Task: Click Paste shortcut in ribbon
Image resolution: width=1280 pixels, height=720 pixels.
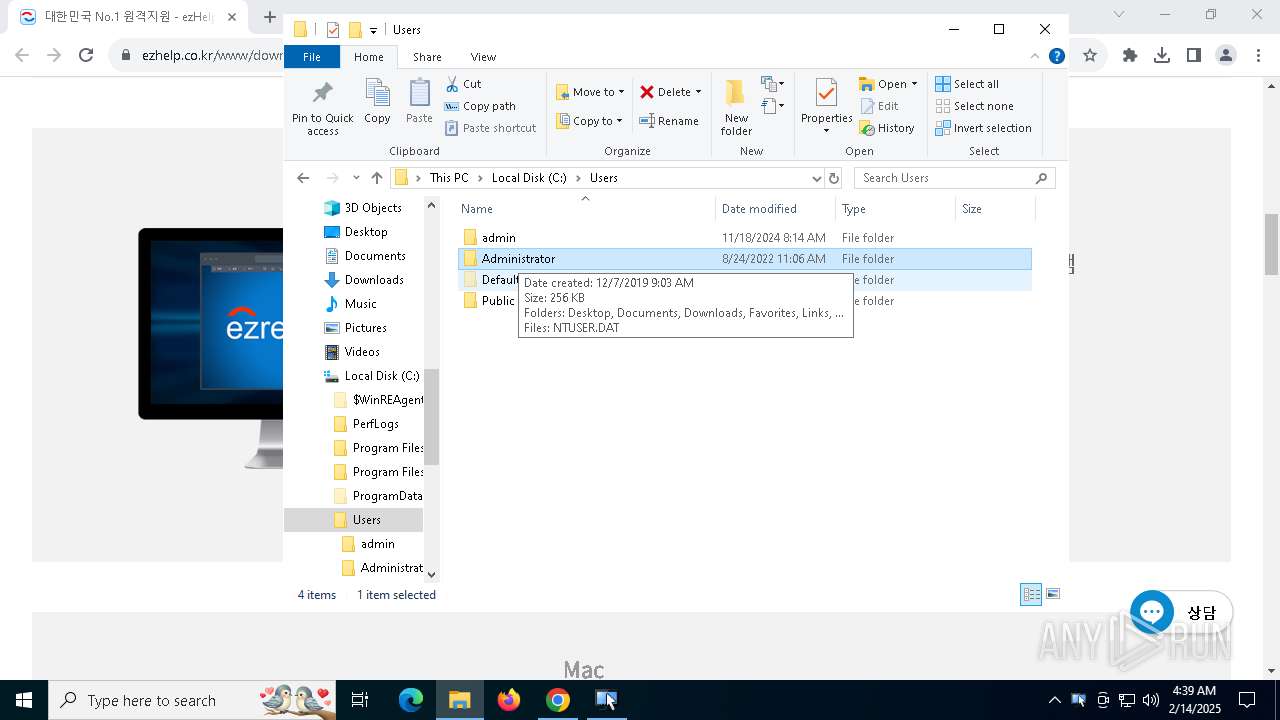Action: point(490,128)
